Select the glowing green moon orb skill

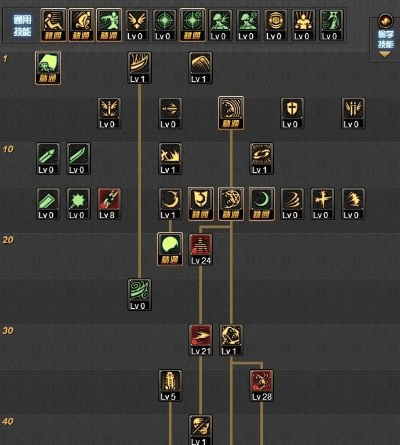pos(170,249)
